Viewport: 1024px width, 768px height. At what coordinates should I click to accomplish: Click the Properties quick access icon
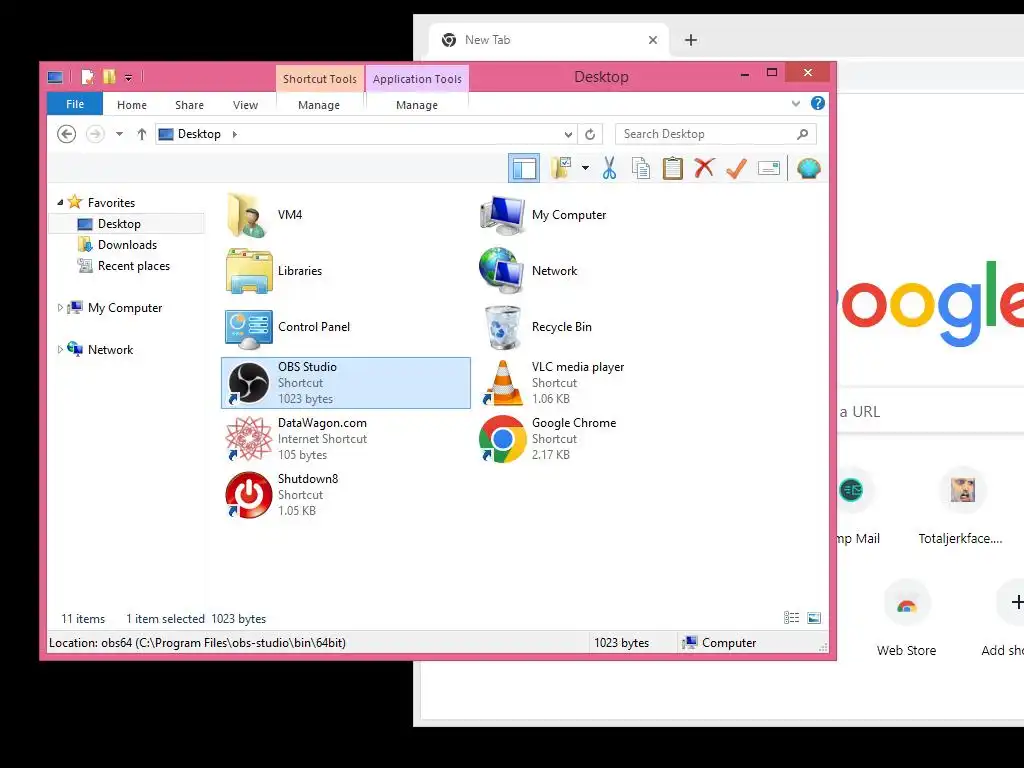coord(87,78)
